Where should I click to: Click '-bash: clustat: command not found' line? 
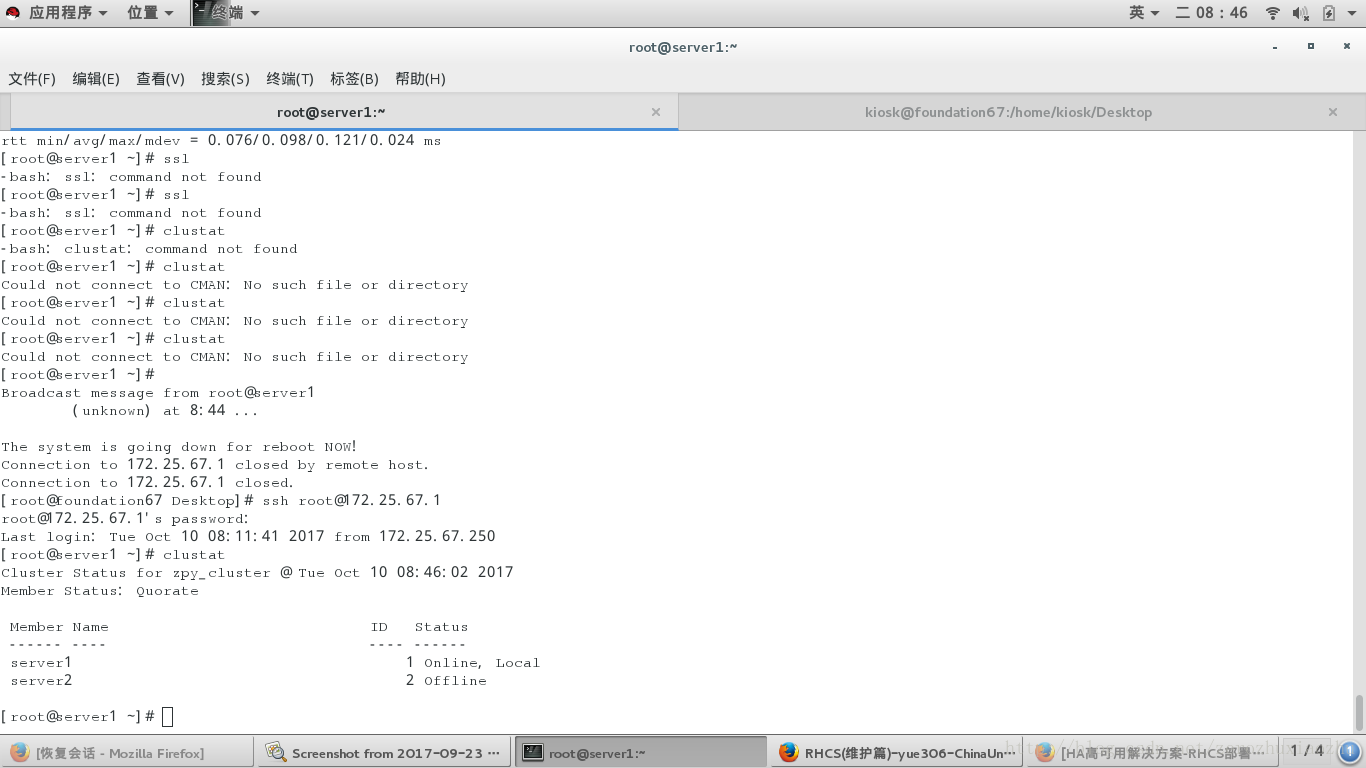click(149, 249)
